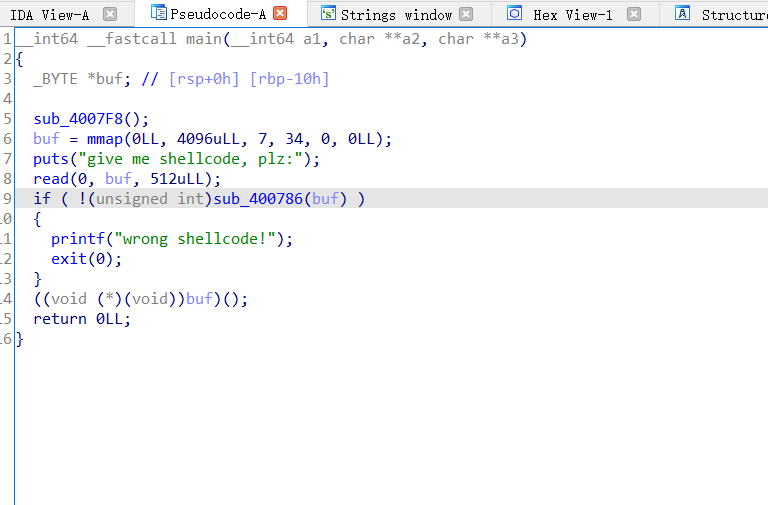Click the printf function call

tap(78, 239)
